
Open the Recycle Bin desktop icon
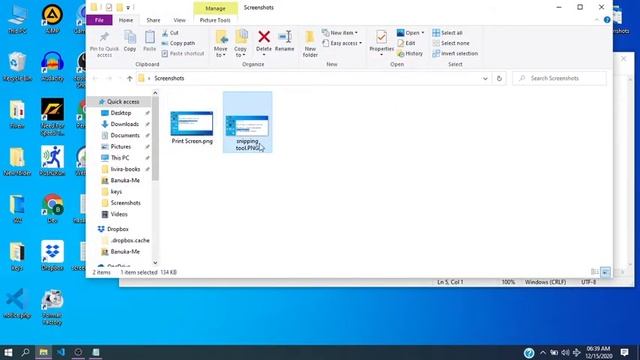(x=17, y=67)
